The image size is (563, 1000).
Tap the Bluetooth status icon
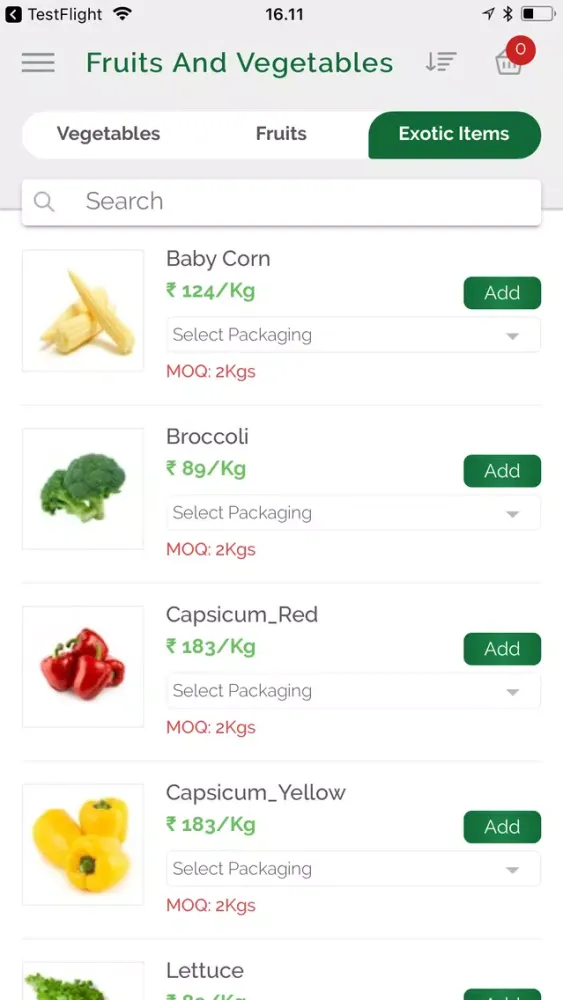[x=508, y=13]
